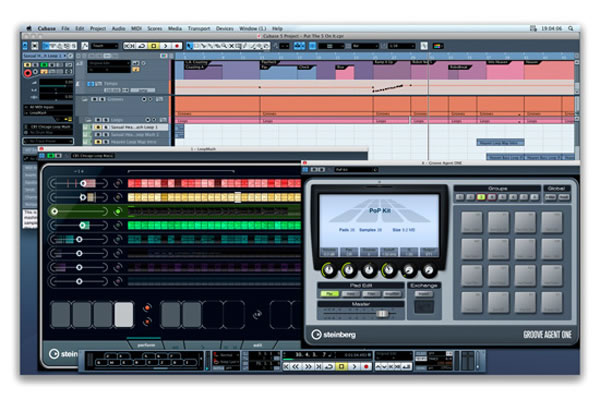The image size is (600, 400).
Task: Click the upper orange LoopMash scene button
Action: pos(147,307)
